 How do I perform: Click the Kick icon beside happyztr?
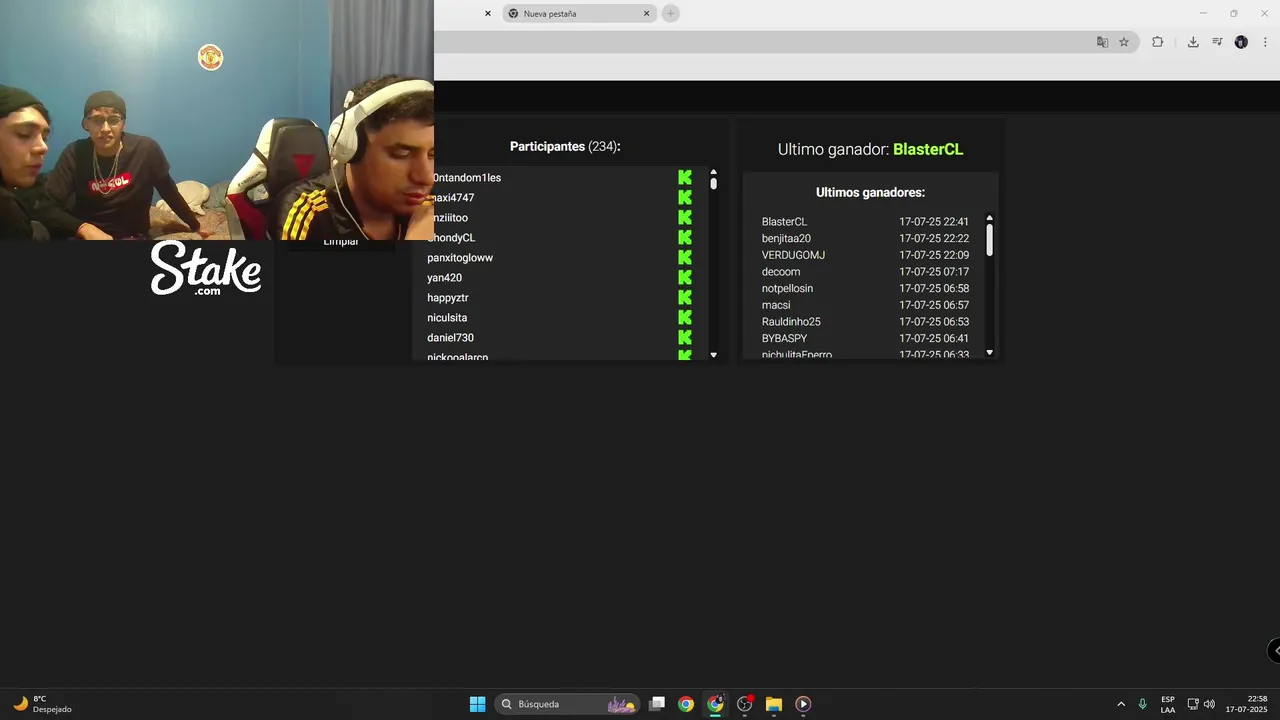pos(685,297)
